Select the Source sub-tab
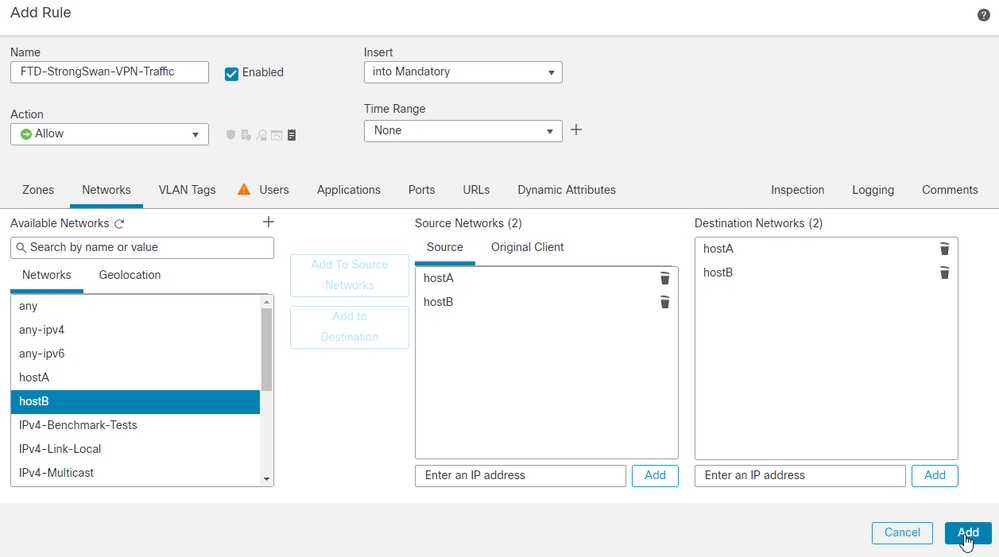The height and width of the screenshot is (557, 999). pyautogui.click(x=445, y=247)
